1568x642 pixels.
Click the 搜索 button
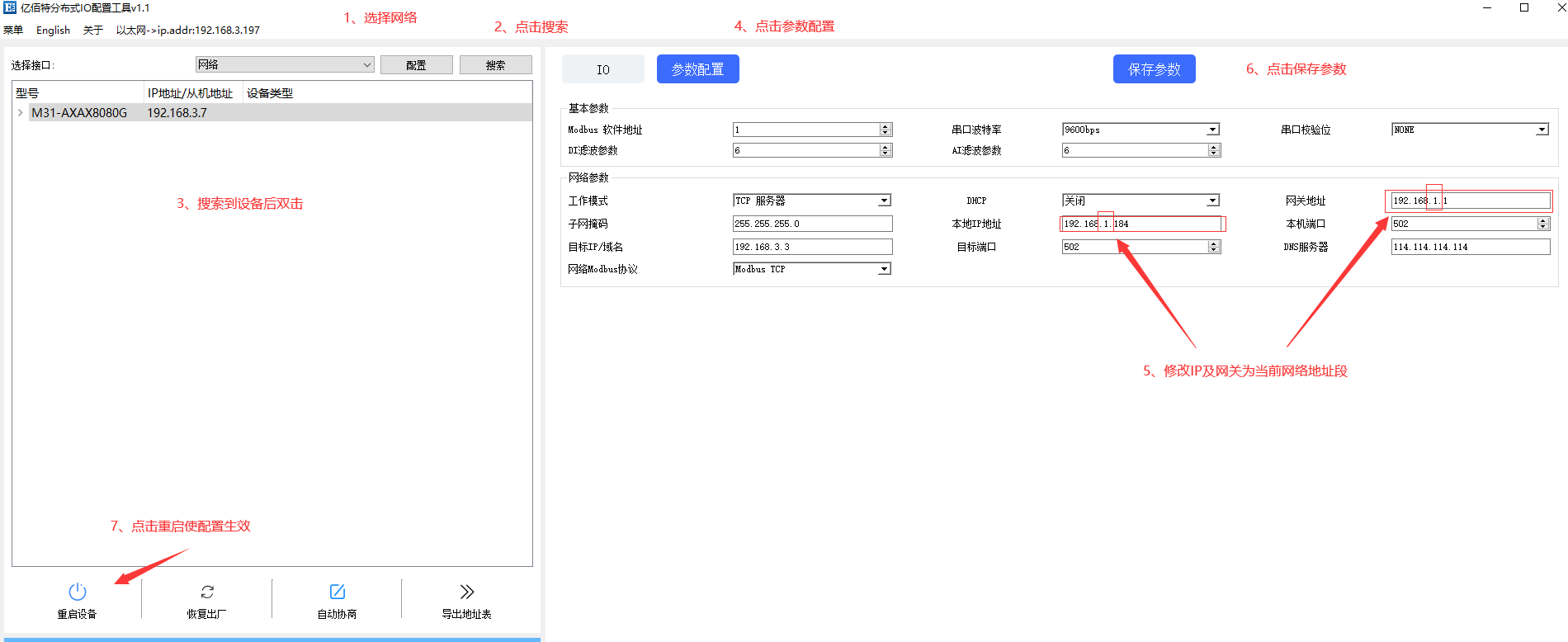(495, 65)
